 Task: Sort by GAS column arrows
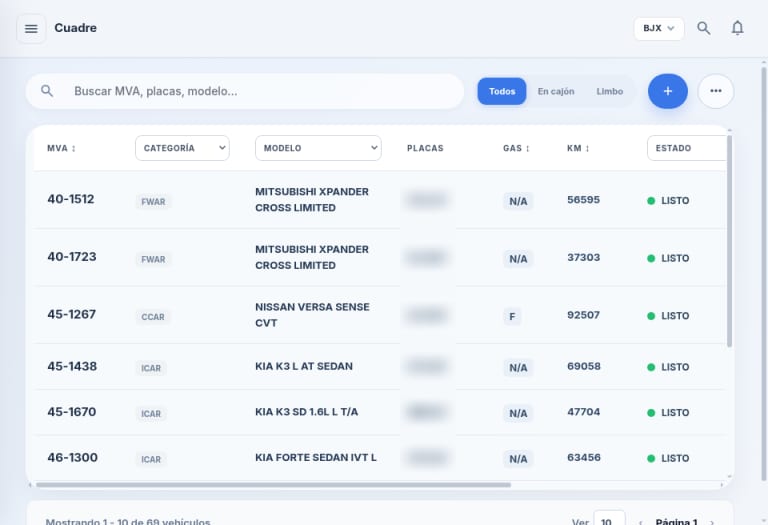pyautogui.click(x=528, y=148)
